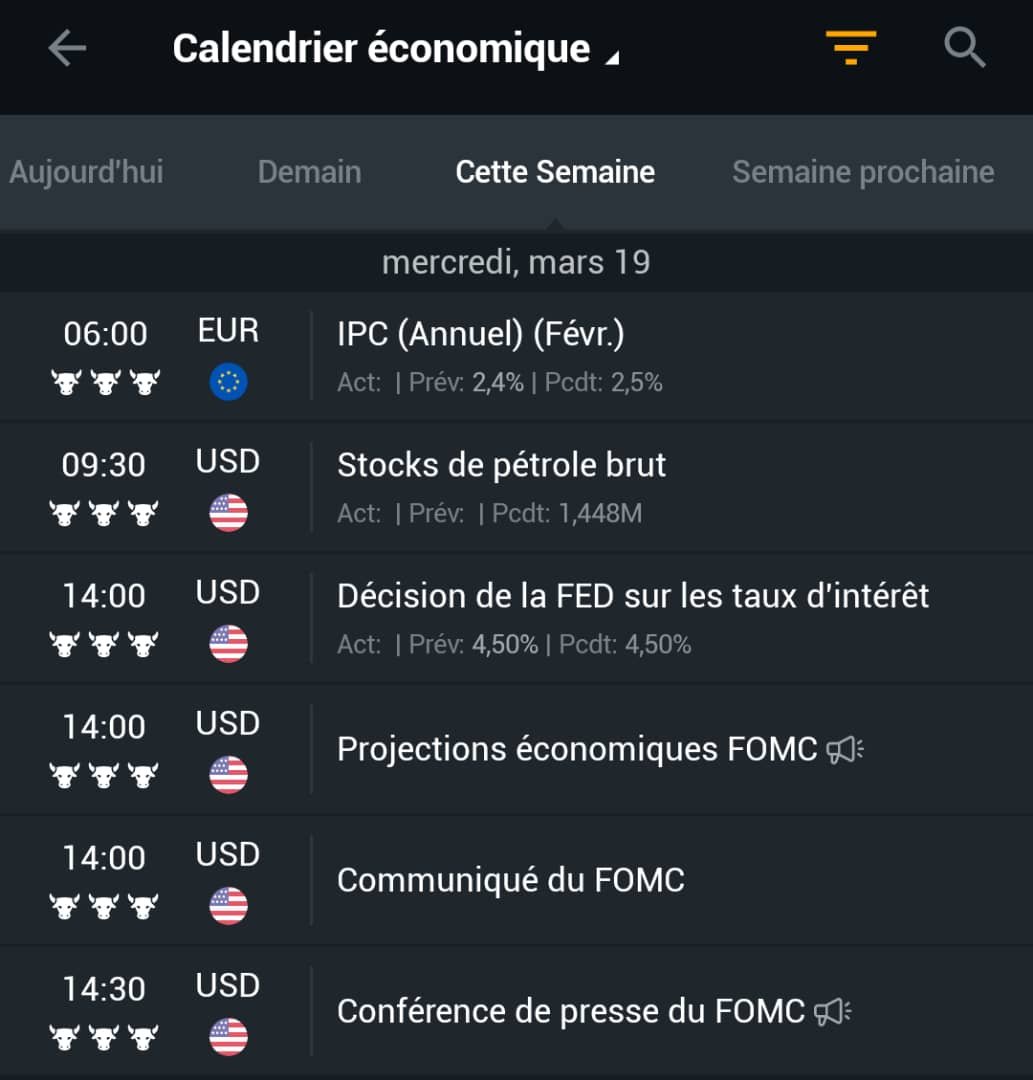Tap the megaphone icon on Projections économiques FOMC
Screen dimensions: 1033x1080
845,749
